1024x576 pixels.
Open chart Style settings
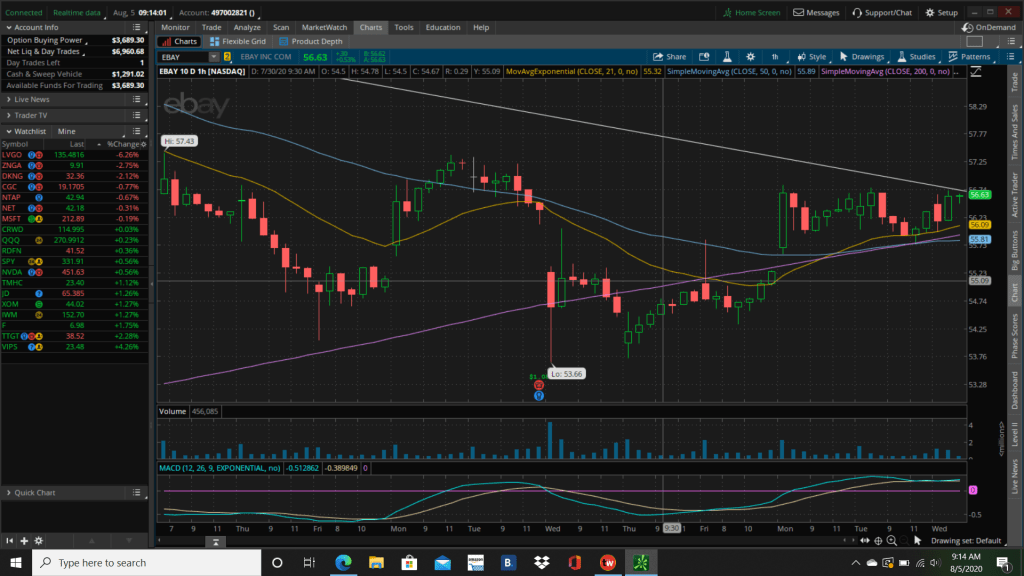click(811, 57)
